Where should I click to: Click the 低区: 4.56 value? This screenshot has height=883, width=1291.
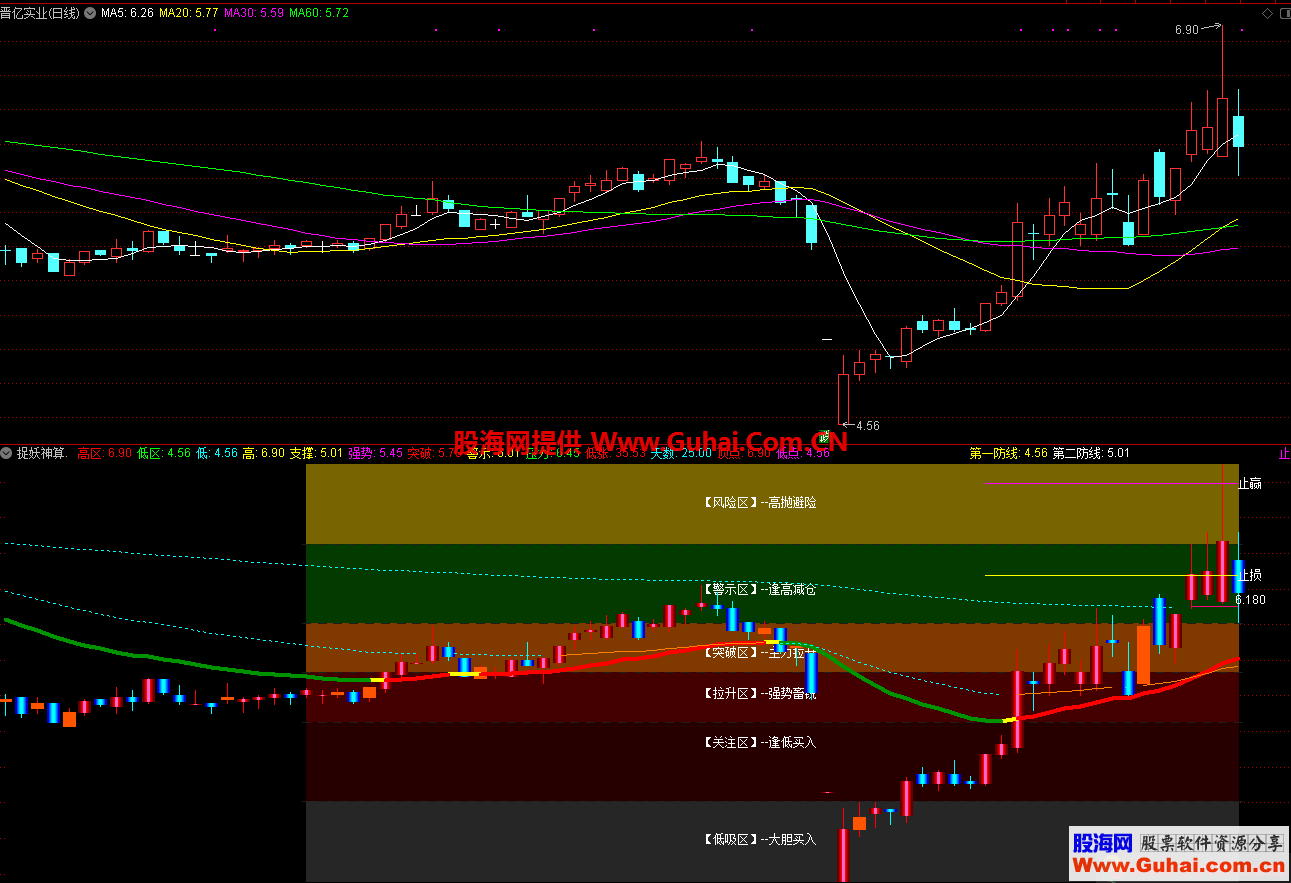163,453
